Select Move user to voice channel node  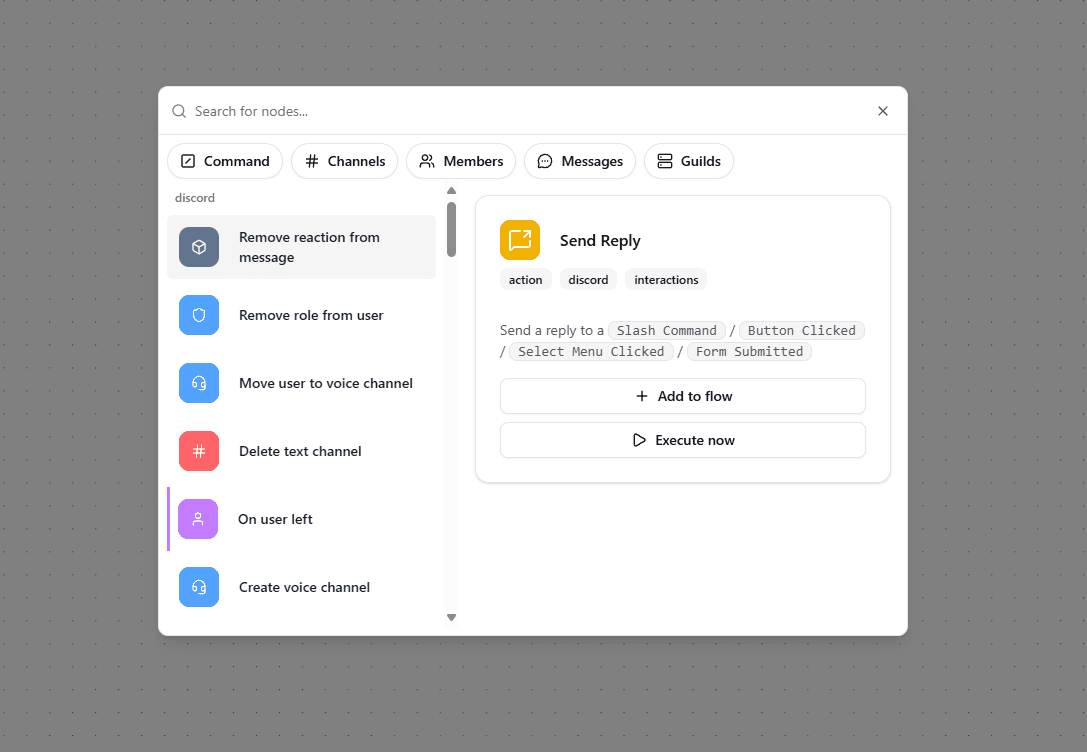pos(302,383)
